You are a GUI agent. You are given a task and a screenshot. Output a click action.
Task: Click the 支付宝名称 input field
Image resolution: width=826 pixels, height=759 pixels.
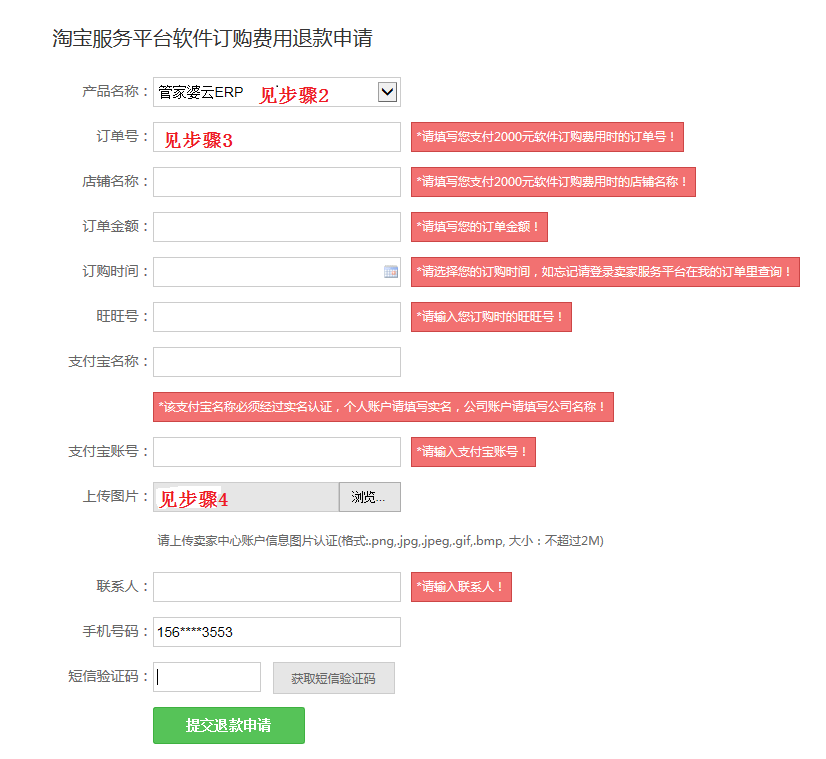tap(277, 362)
